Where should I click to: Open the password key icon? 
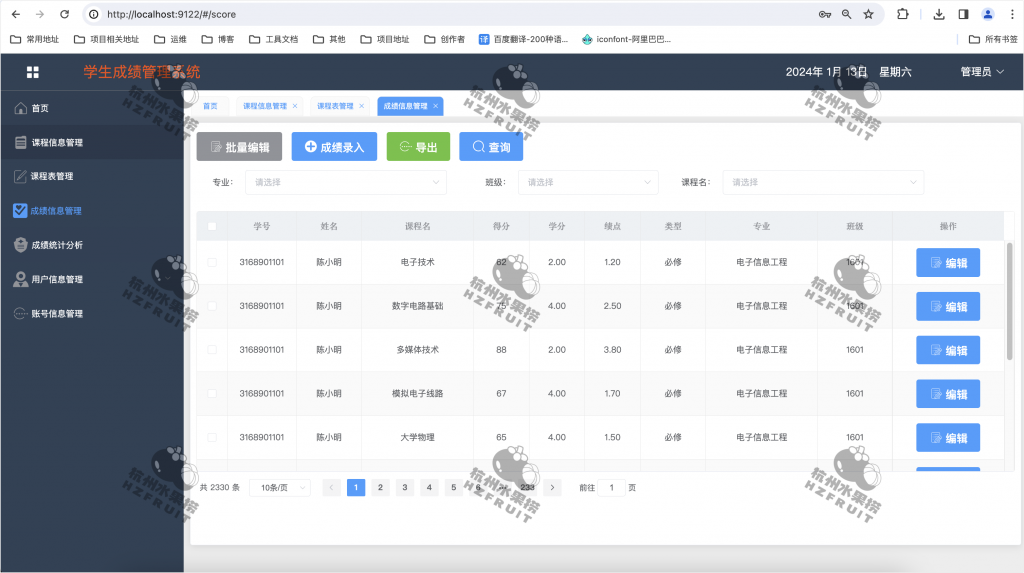pos(825,14)
